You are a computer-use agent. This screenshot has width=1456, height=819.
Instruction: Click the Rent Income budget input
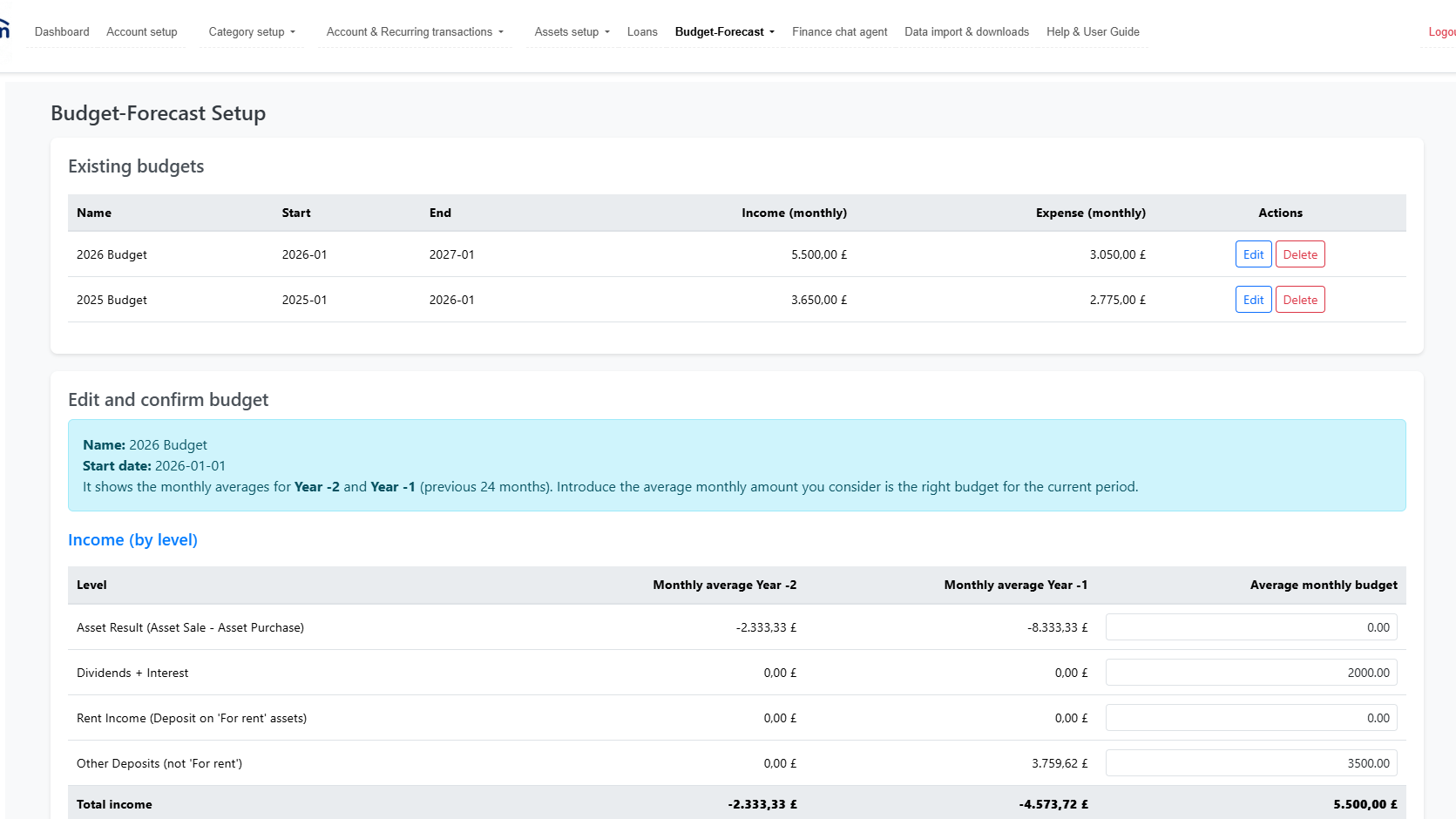(1251, 718)
